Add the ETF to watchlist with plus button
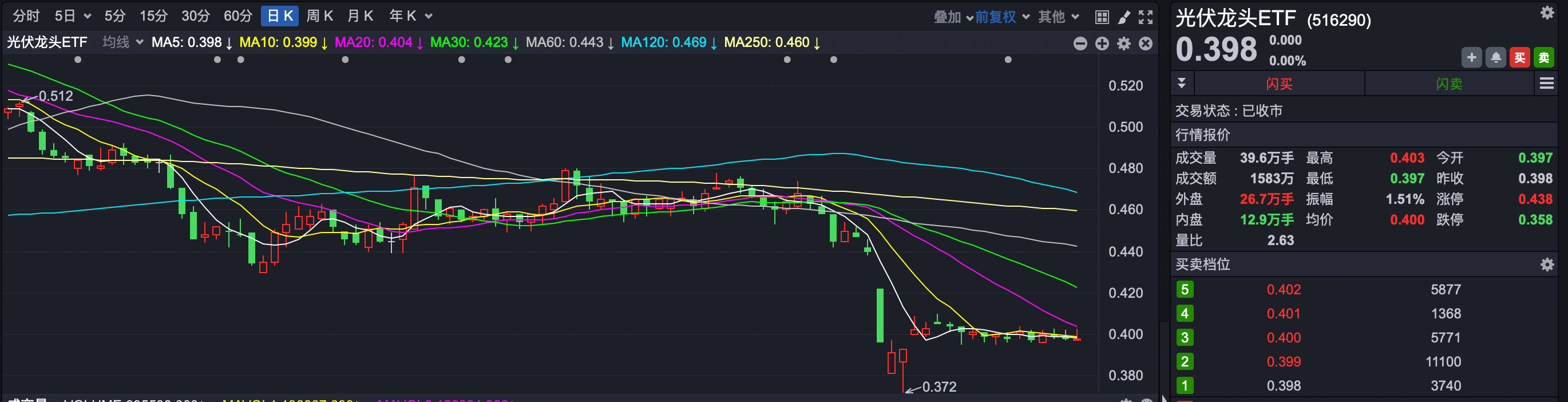Image resolution: width=1568 pixels, height=402 pixels. click(x=1471, y=58)
